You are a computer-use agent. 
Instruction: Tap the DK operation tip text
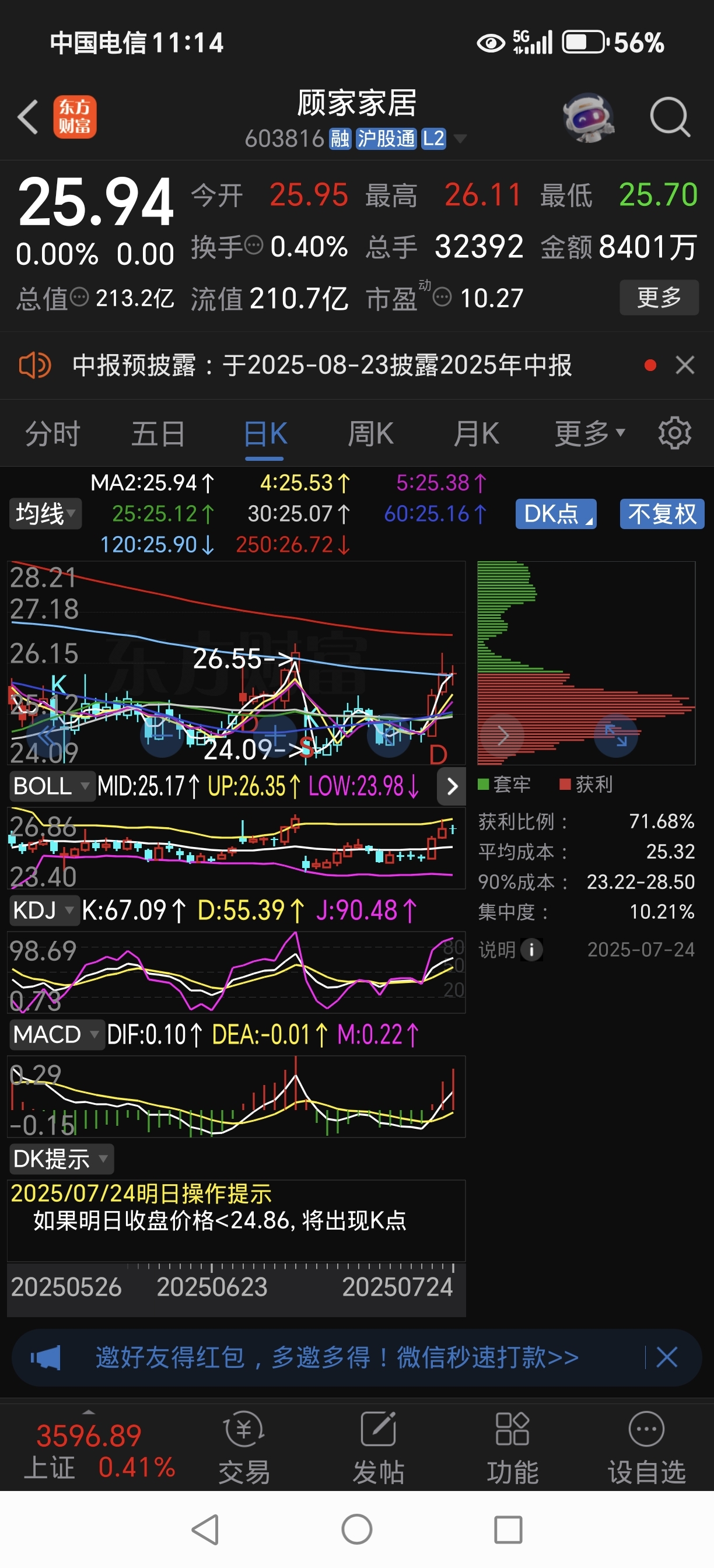[x=219, y=1220]
